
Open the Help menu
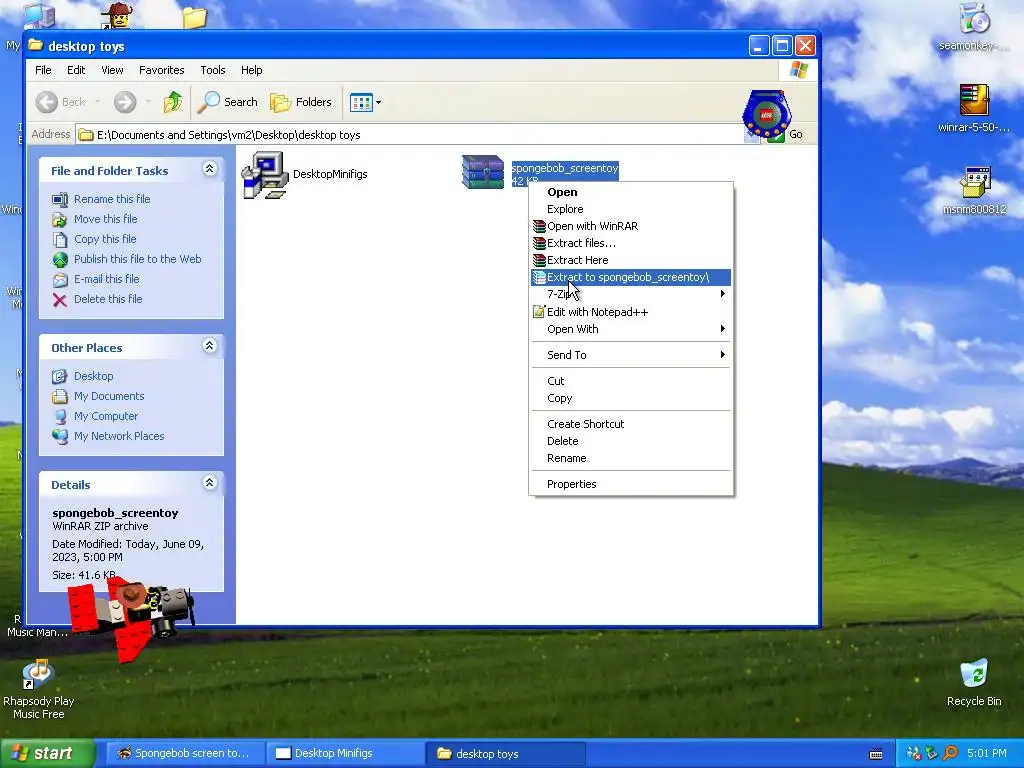coord(251,70)
